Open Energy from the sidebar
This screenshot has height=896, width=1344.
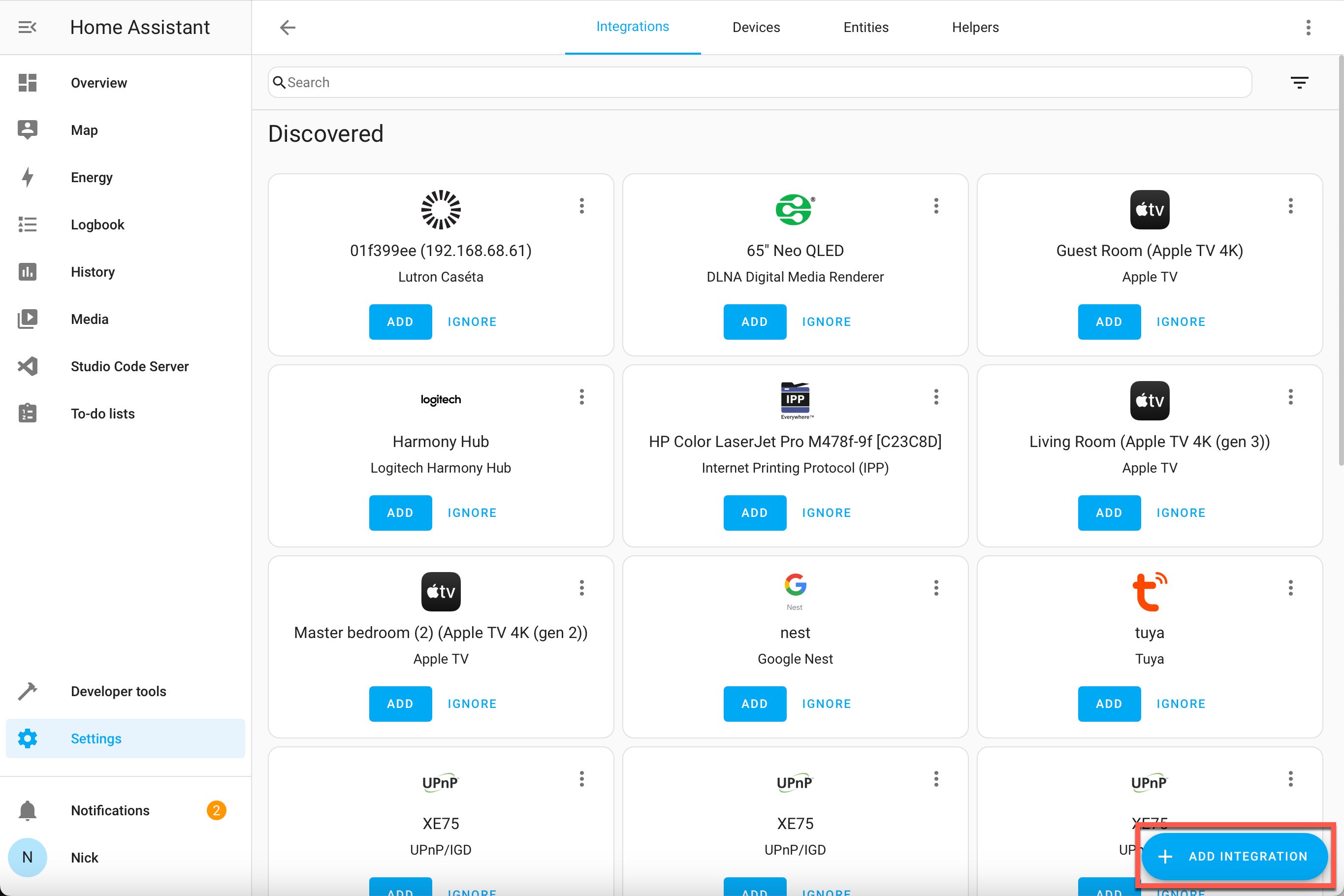92,177
